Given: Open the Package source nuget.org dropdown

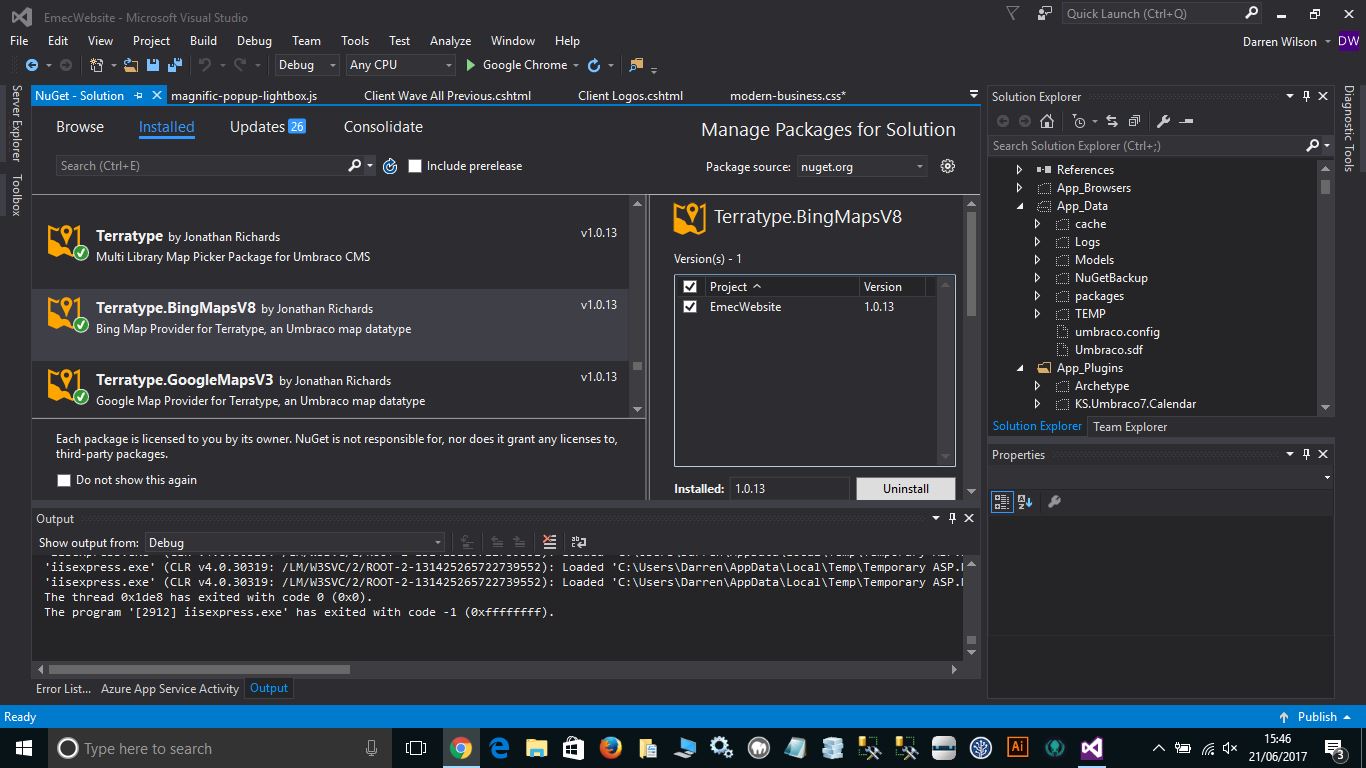Looking at the screenshot, I should pos(861,167).
